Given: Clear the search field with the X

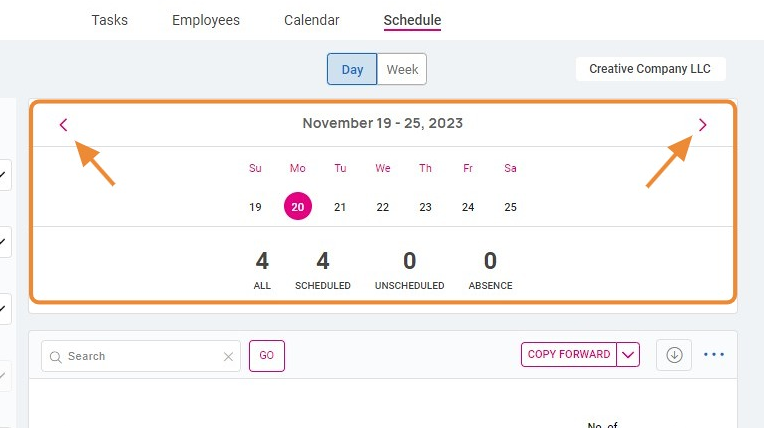Looking at the screenshot, I should pyautogui.click(x=228, y=357).
